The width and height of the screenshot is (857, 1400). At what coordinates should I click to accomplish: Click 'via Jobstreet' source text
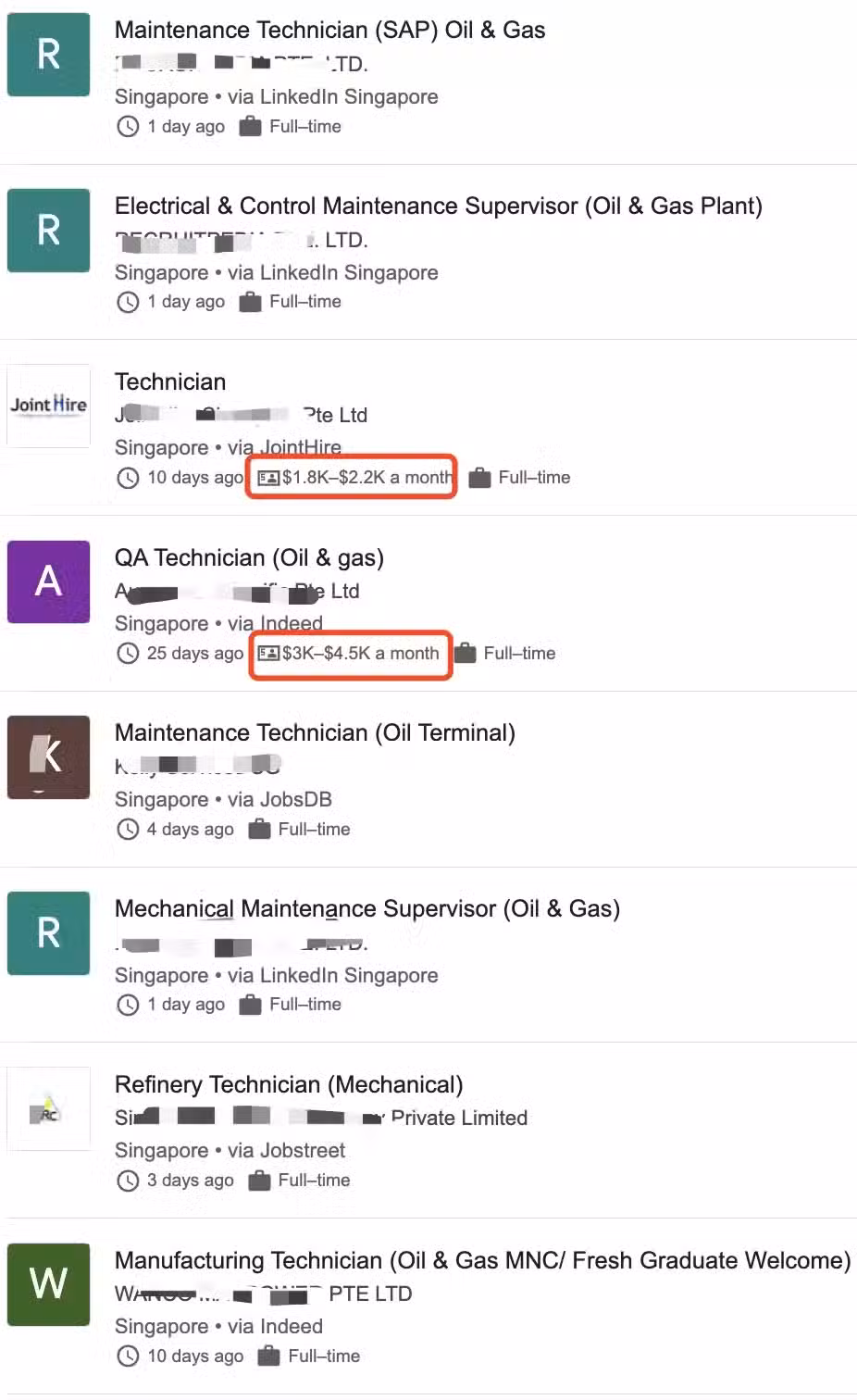286,1150
